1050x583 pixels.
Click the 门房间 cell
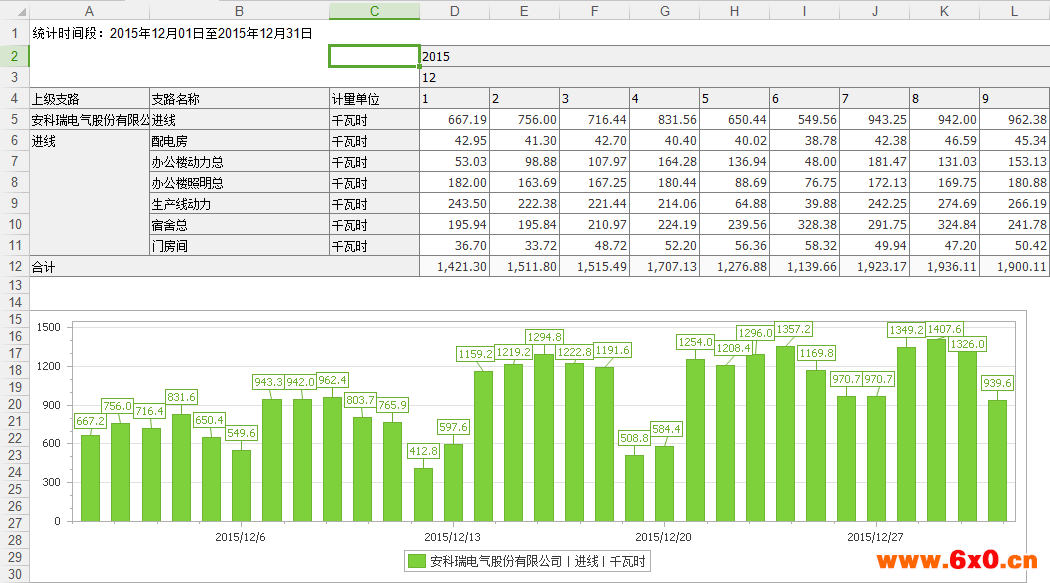pyautogui.click(x=239, y=246)
